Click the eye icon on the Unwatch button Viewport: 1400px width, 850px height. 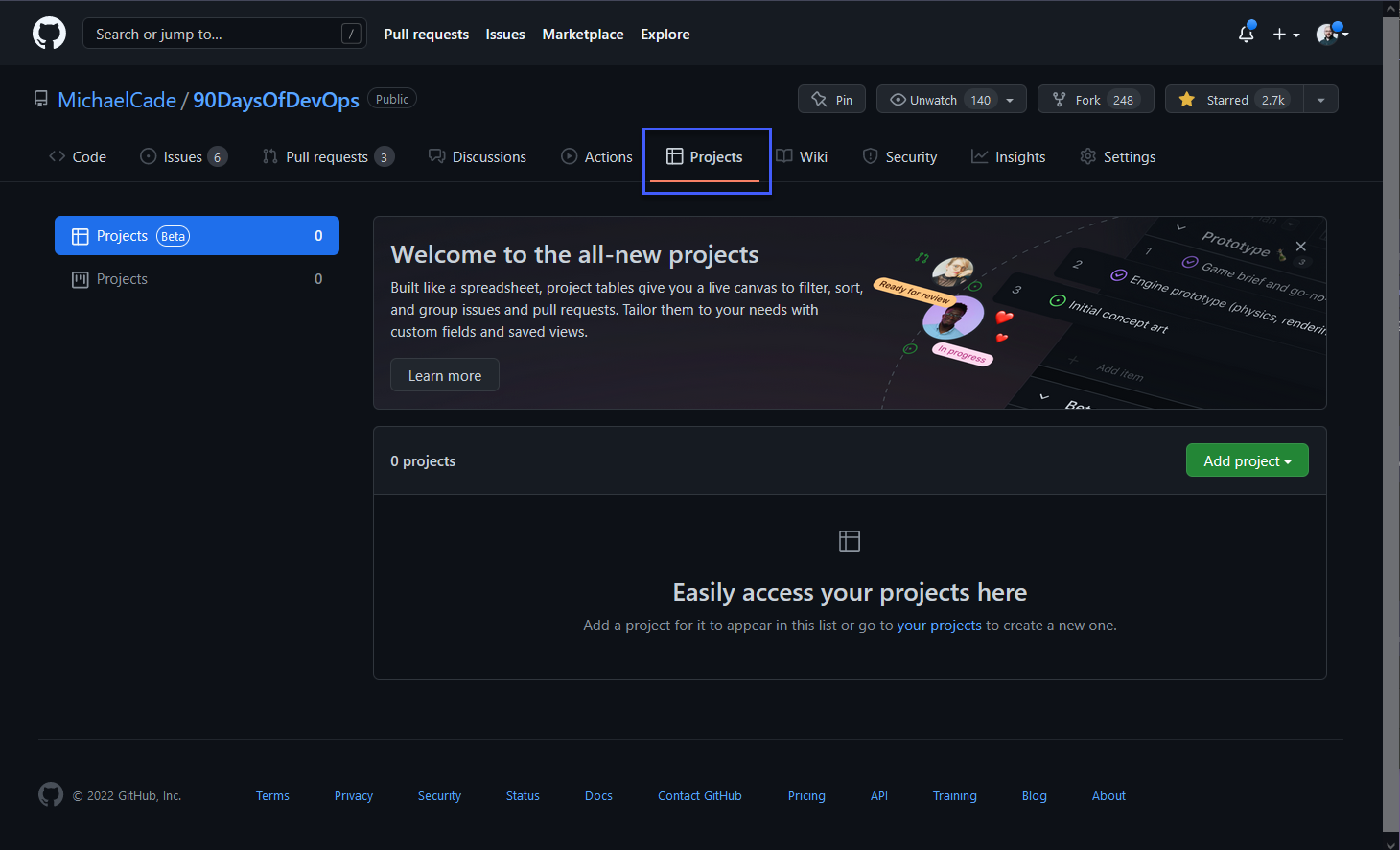coord(898,98)
